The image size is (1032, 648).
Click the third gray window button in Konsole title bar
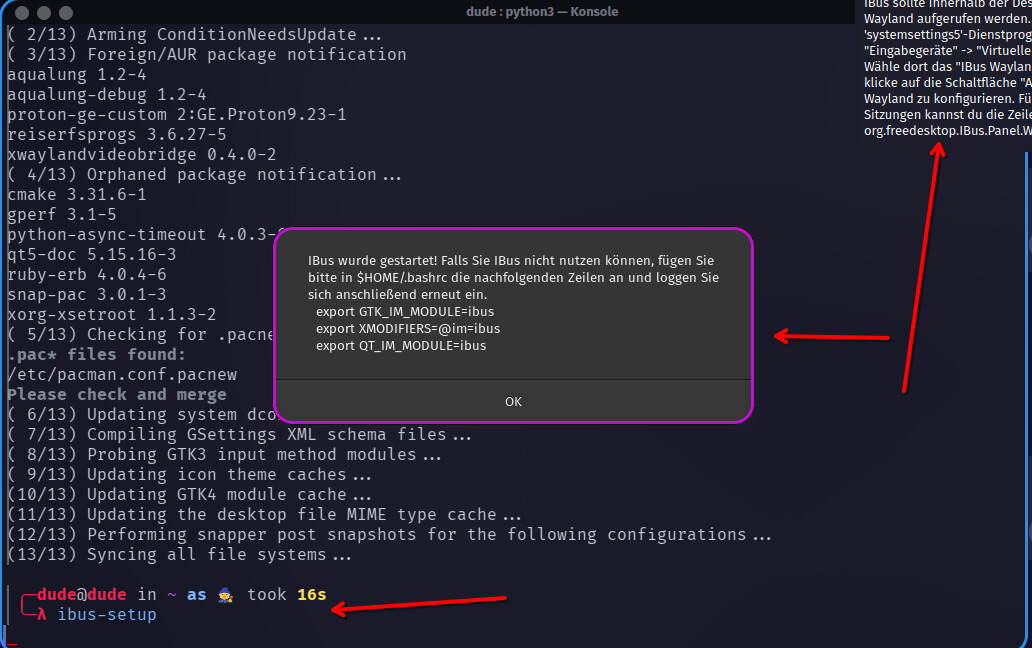(x=66, y=12)
